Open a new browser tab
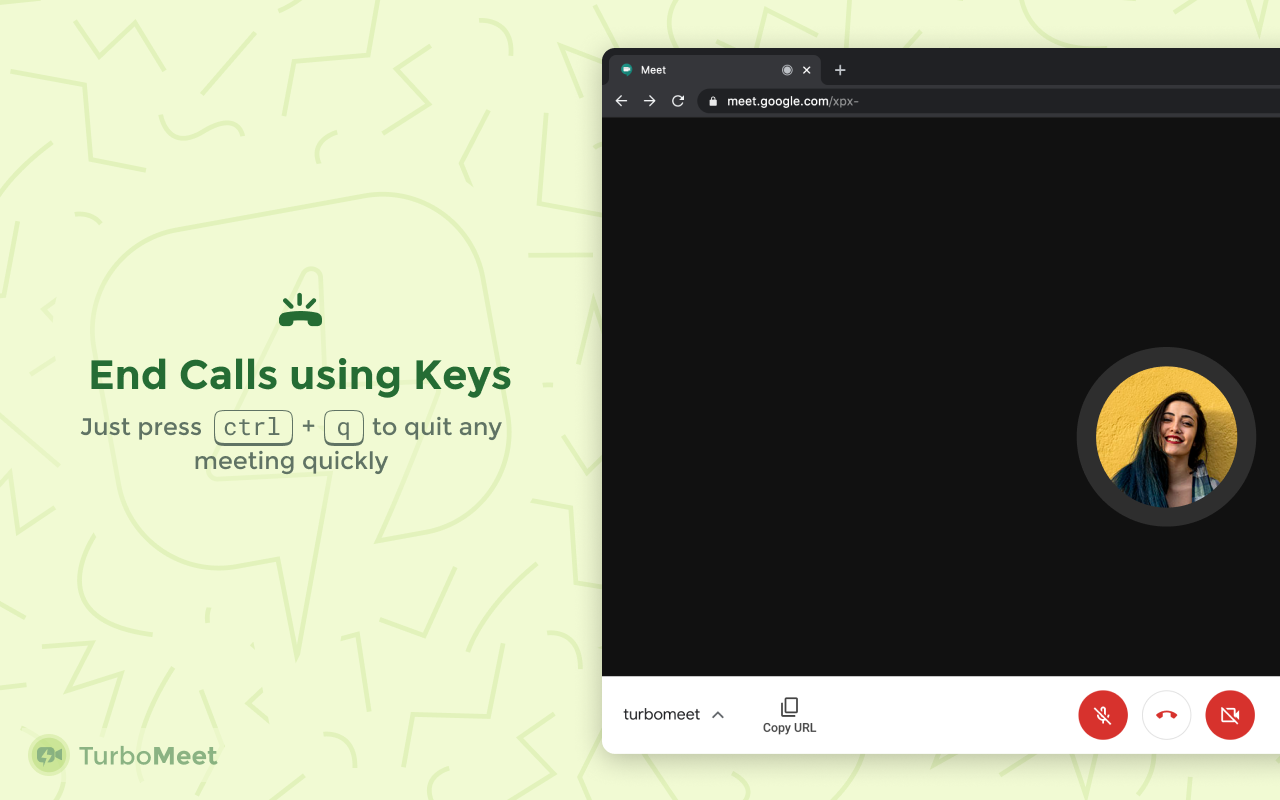This screenshot has width=1280, height=800. pos(840,70)
